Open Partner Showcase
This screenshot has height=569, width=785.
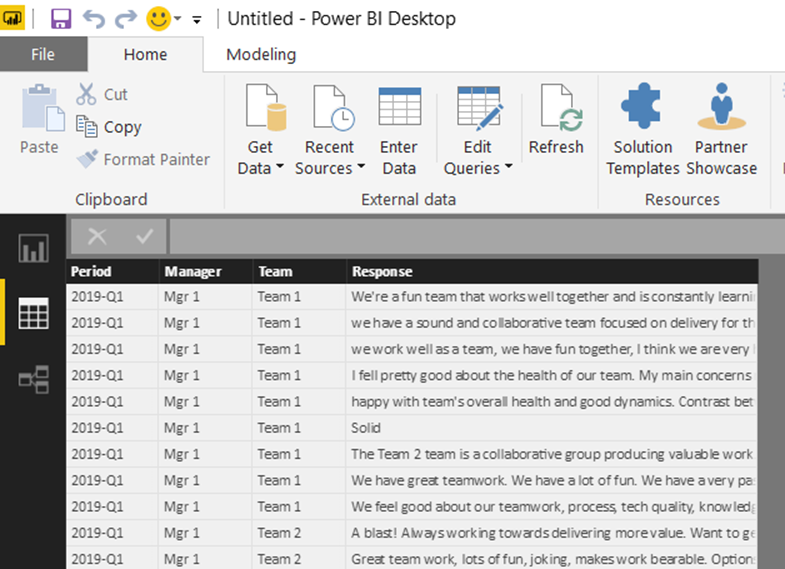tap(721, 130)
